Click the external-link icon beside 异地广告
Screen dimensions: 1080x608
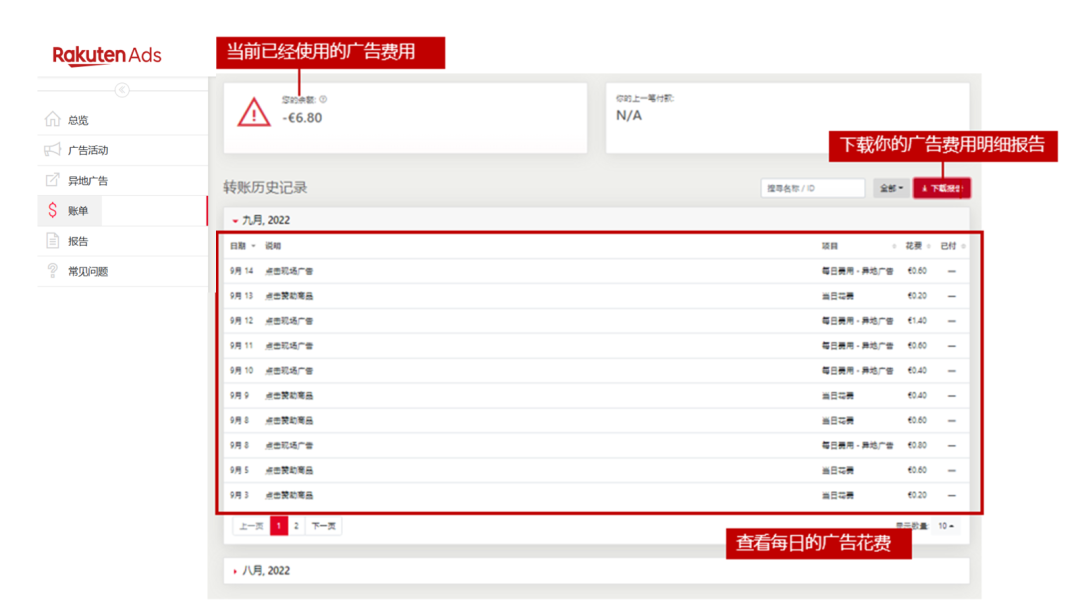point(52,180)
